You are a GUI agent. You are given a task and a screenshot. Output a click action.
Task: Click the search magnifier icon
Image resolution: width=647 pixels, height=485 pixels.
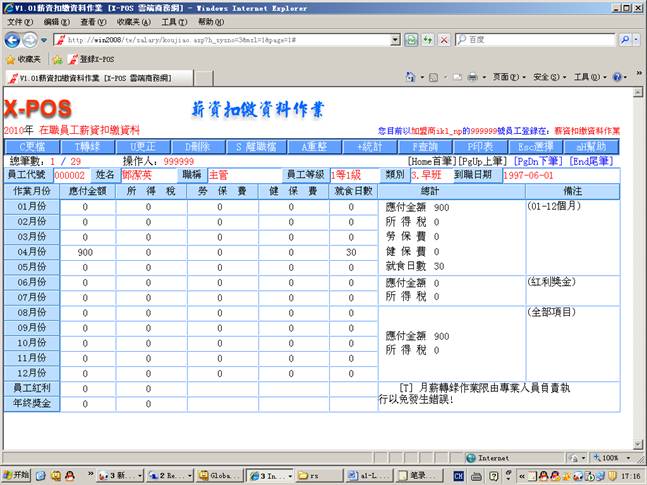coord(624,39)
